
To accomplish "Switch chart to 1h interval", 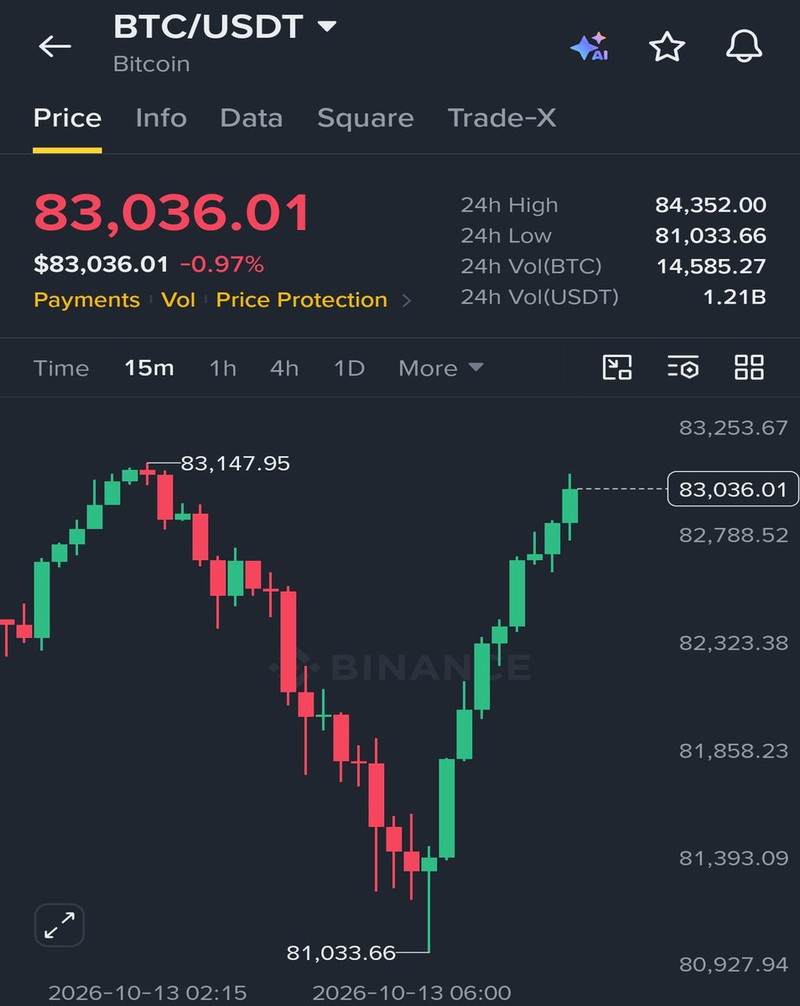I will [223, 368].
